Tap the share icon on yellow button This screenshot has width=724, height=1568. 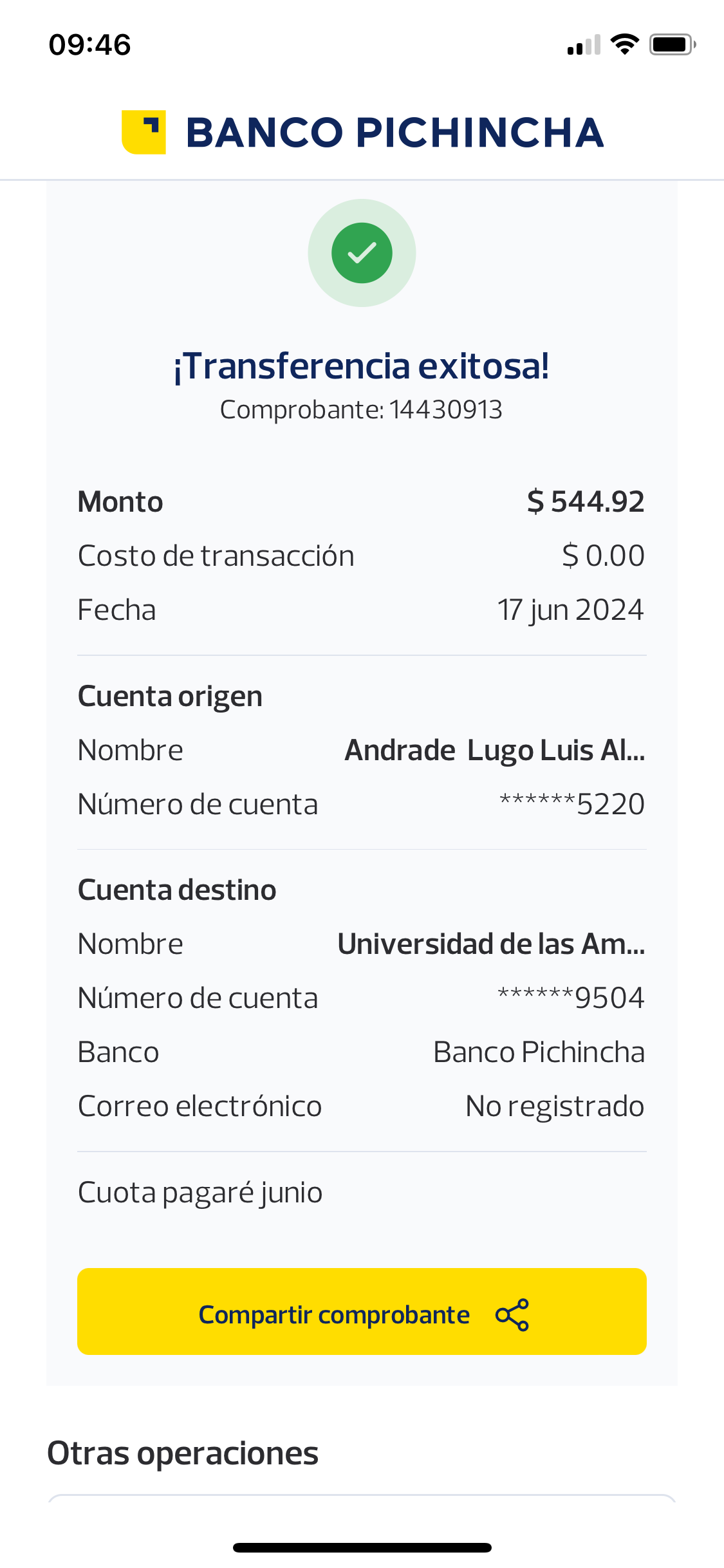pyautogui.click(x=512, y=1314)
